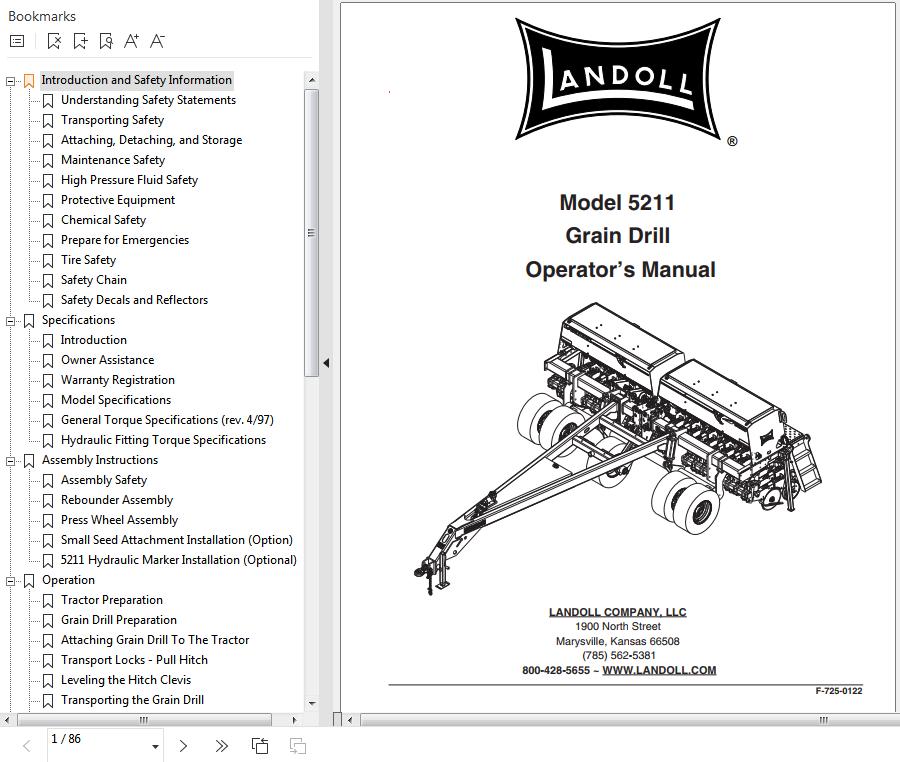Go to previous page arrow
Viewport: 900px width, 762px height.
tap(26, 745)
